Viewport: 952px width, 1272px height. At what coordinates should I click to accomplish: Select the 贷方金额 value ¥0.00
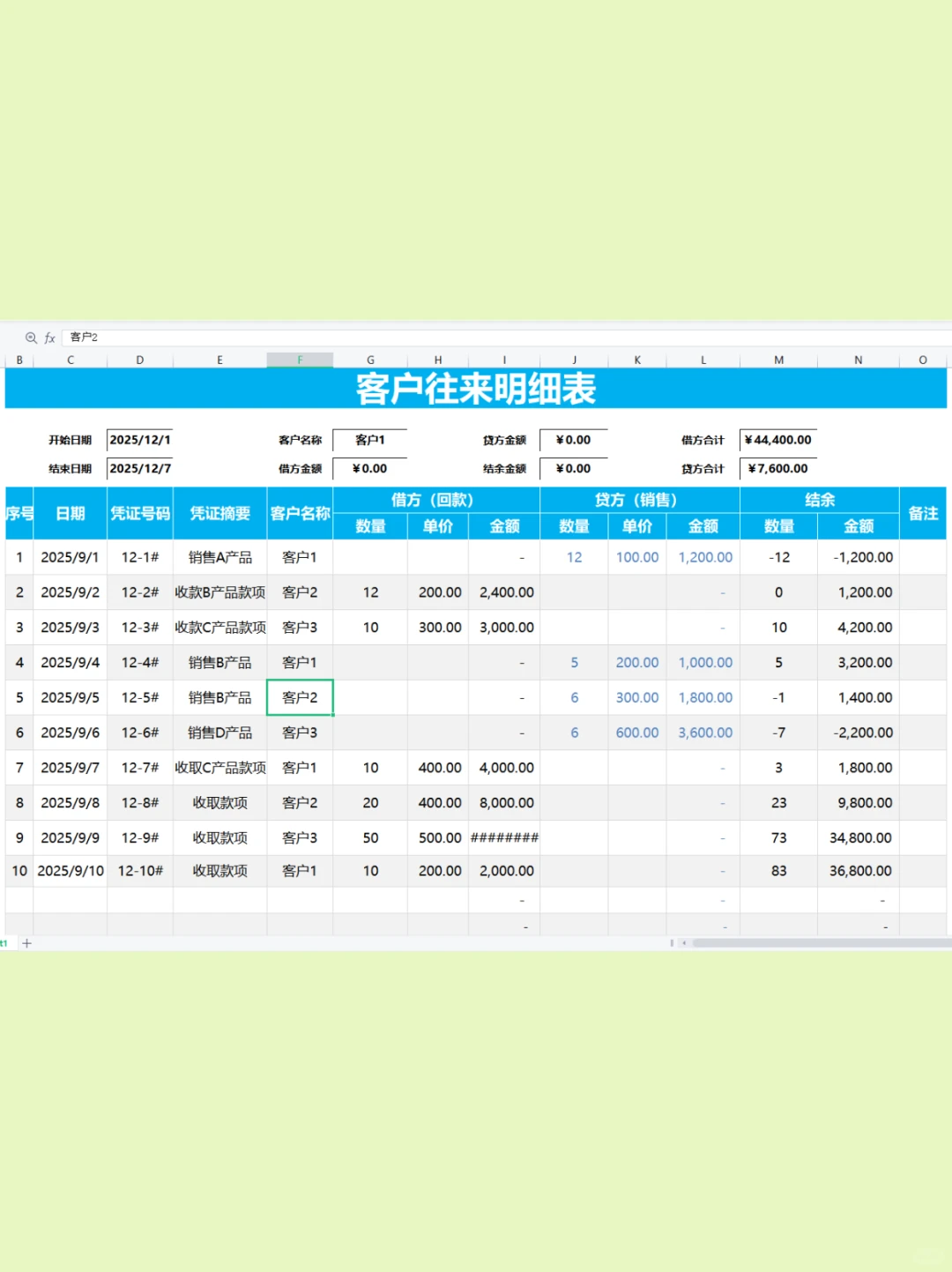click(x=573, y=439)
